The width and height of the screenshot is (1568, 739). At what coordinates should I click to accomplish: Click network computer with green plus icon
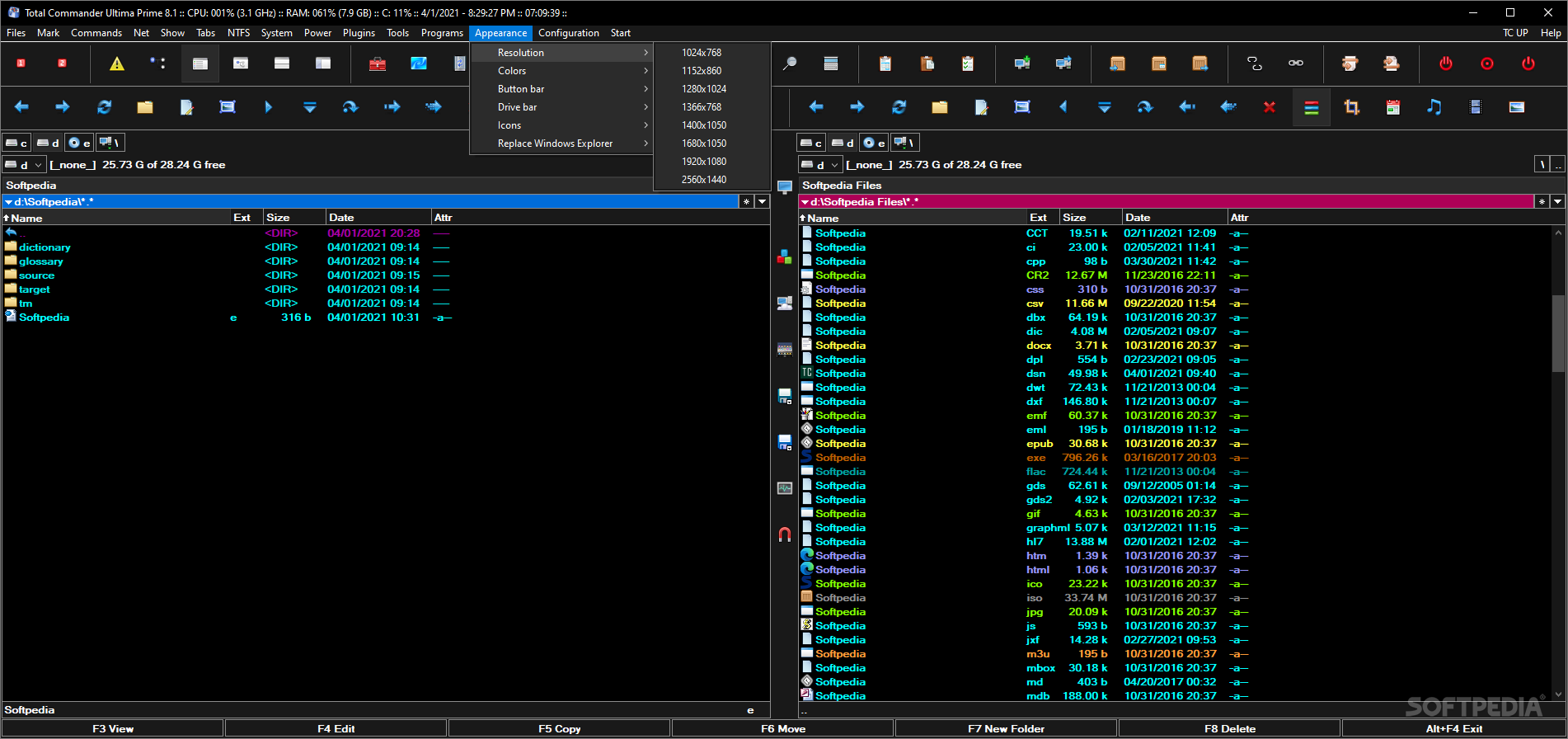point(1022,64)
